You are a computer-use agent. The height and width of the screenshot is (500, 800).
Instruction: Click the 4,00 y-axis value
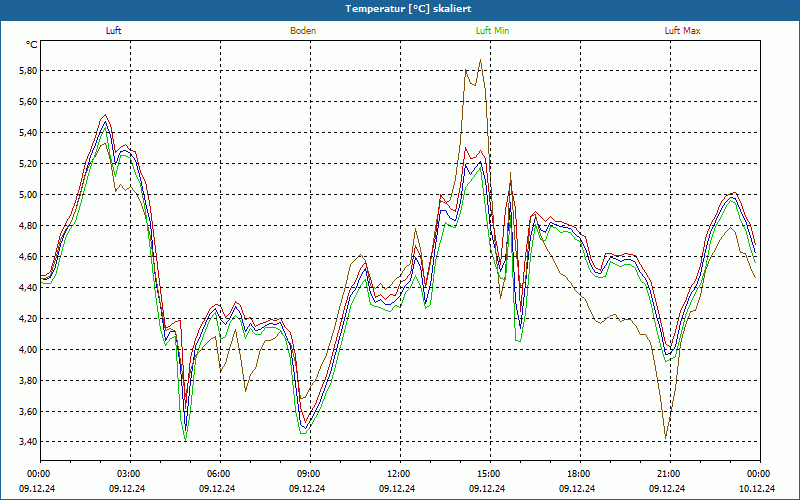pyautogui.click(x=28, y=349)
